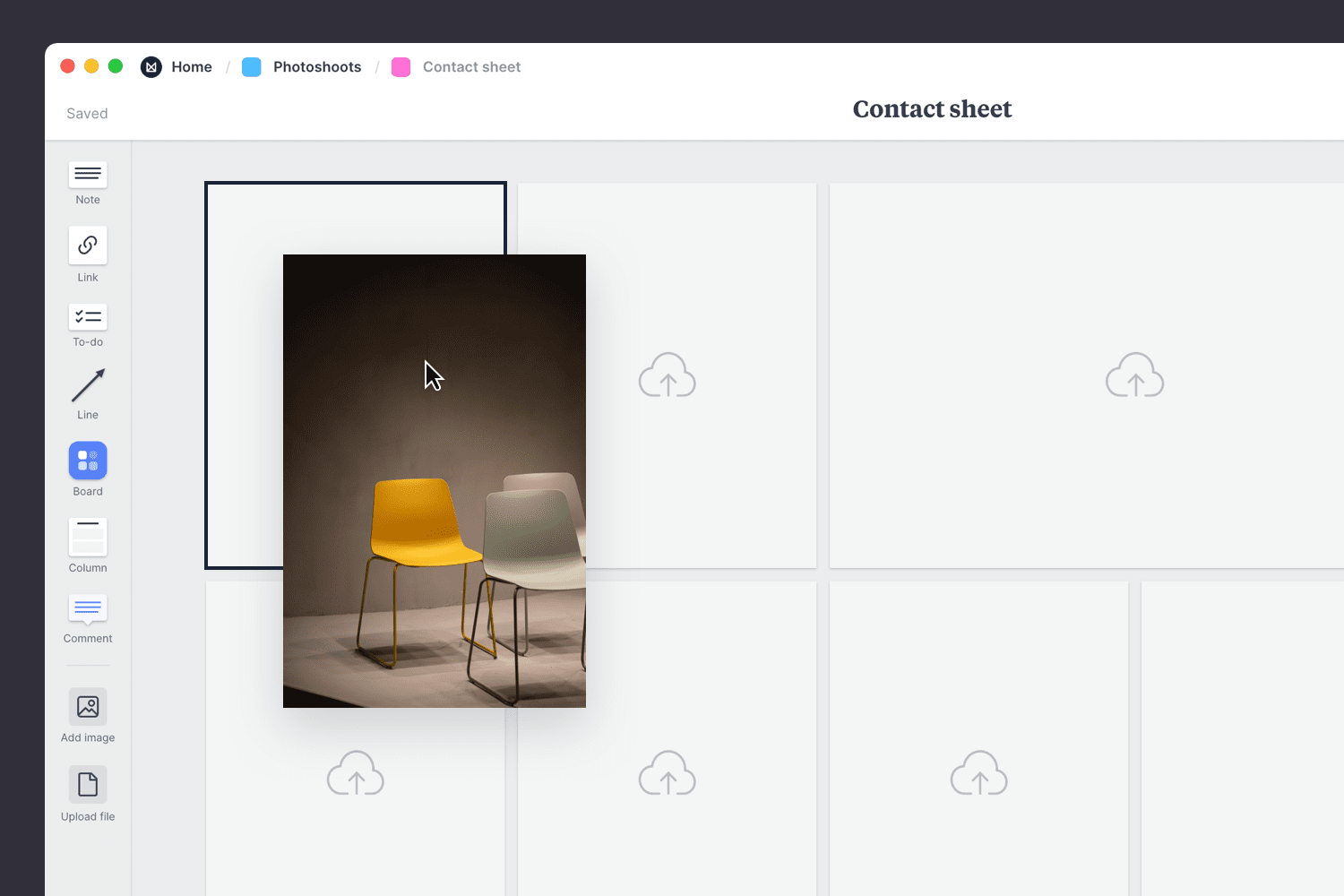Click the pink Contact sheet board icon

tap(401, 66)
